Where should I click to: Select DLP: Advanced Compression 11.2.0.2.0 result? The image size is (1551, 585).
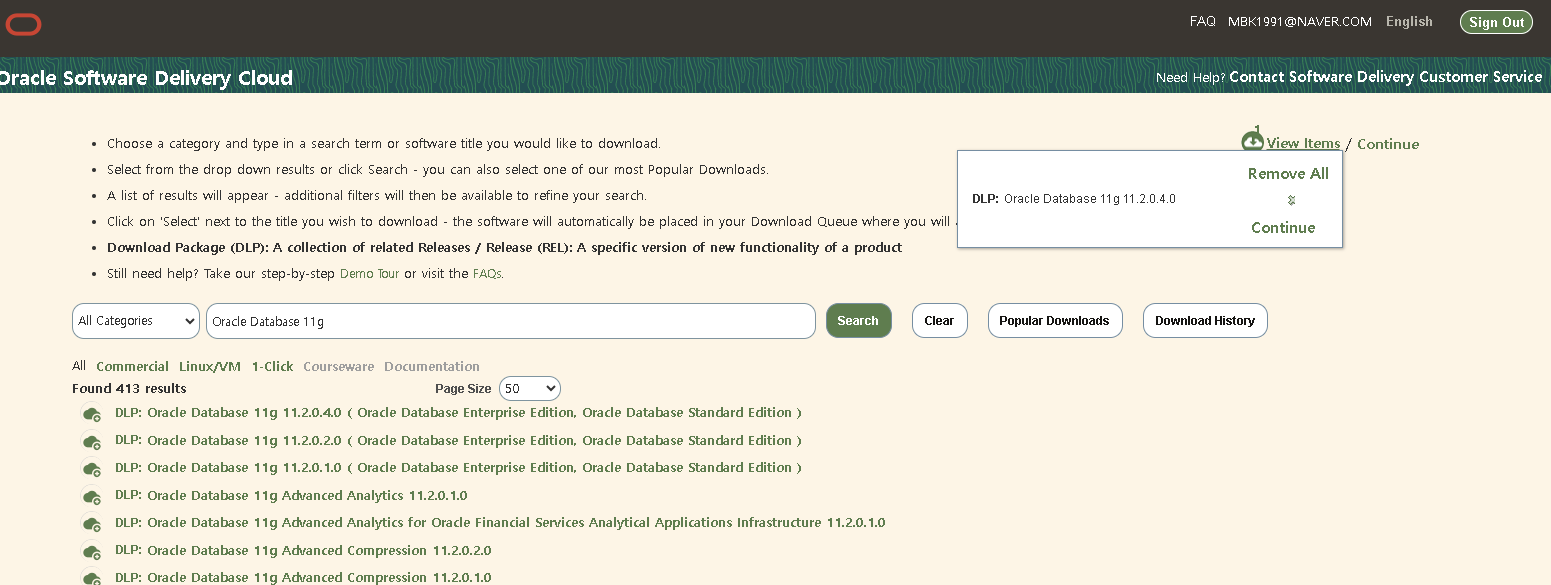303,551
